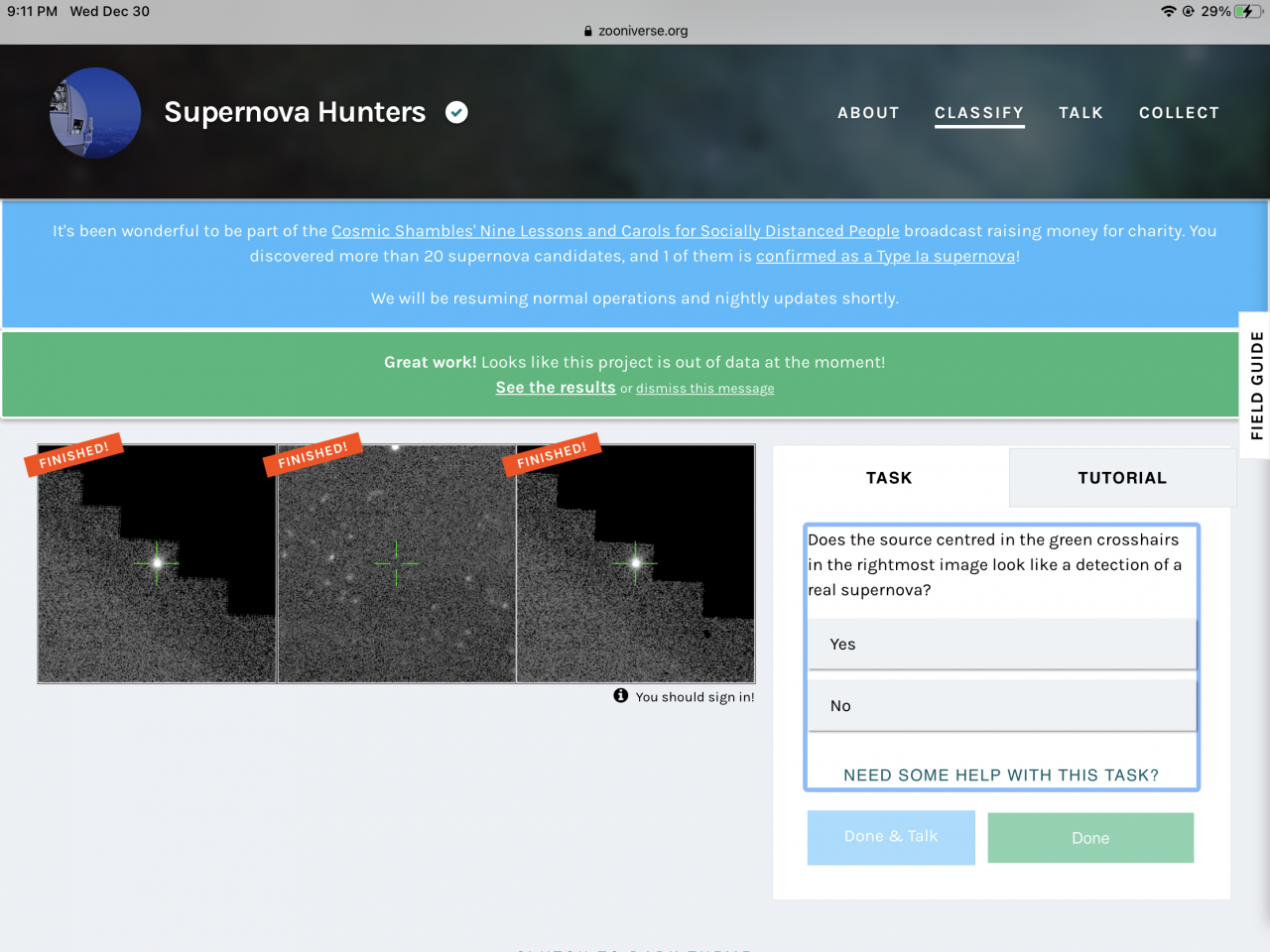Viewport: 1270px width, 952px height.
Task: Open 'Need some help with this task?'
Action: tap(1001, 775)
